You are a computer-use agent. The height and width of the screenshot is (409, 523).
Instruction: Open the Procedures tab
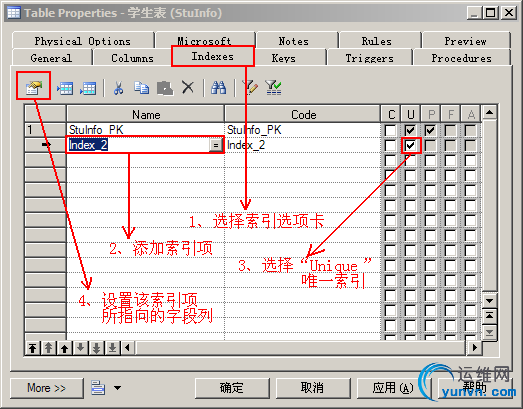(462, 58)
